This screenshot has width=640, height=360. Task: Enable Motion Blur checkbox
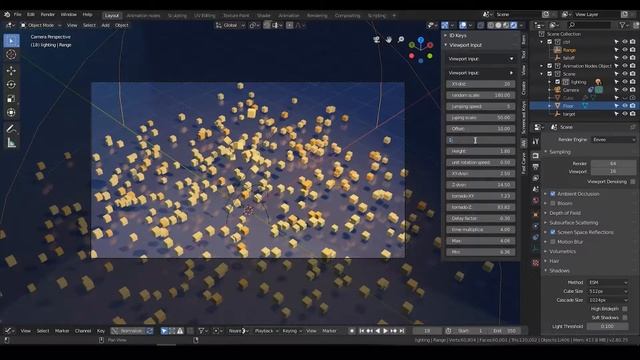click(x=553, y=242)
